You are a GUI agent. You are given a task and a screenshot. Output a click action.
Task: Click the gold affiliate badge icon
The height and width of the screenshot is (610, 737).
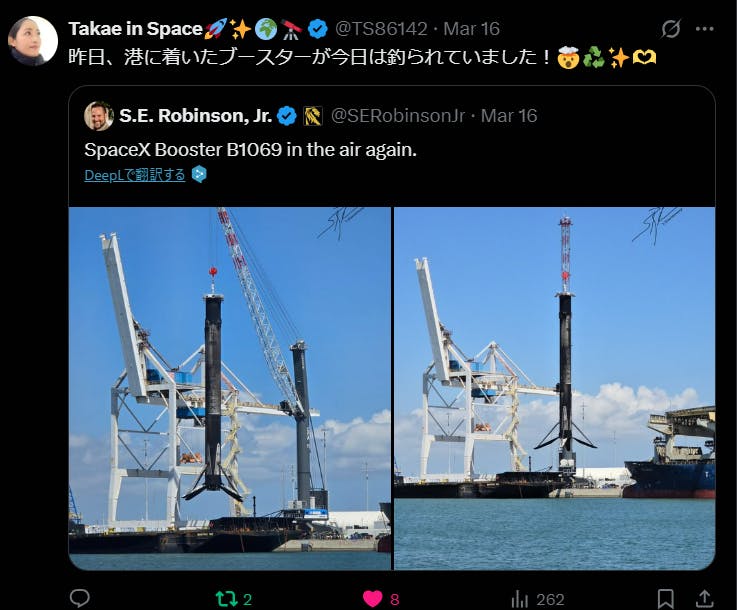coord(313,116)
